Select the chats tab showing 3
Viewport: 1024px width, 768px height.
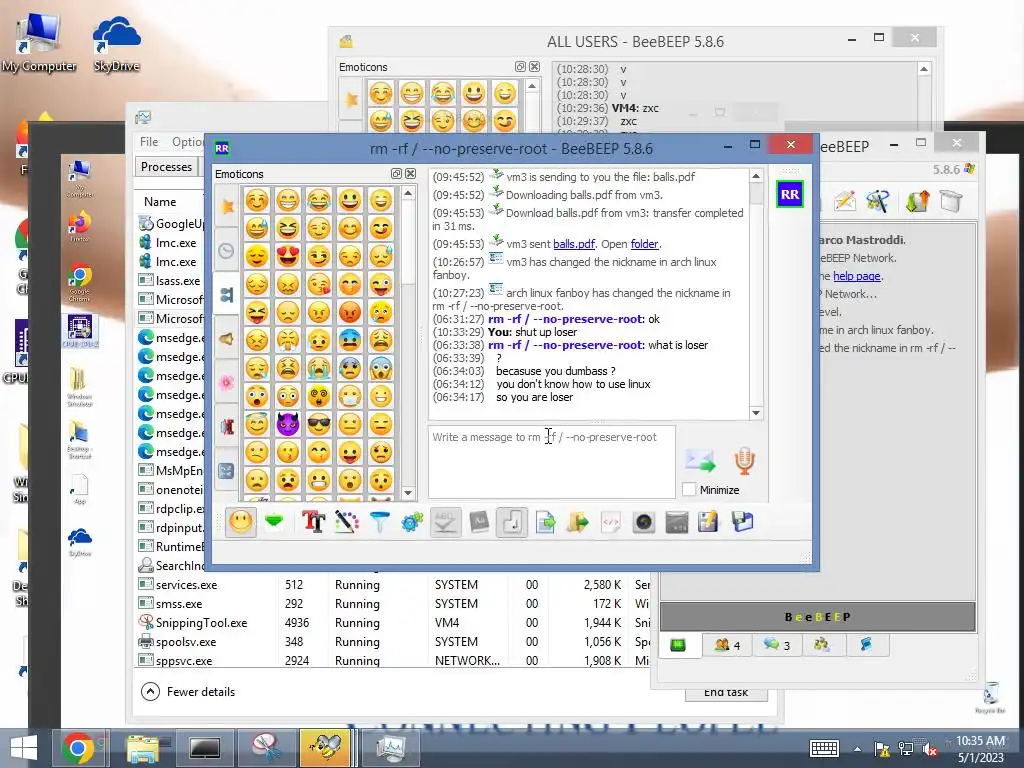coord(776,645)
